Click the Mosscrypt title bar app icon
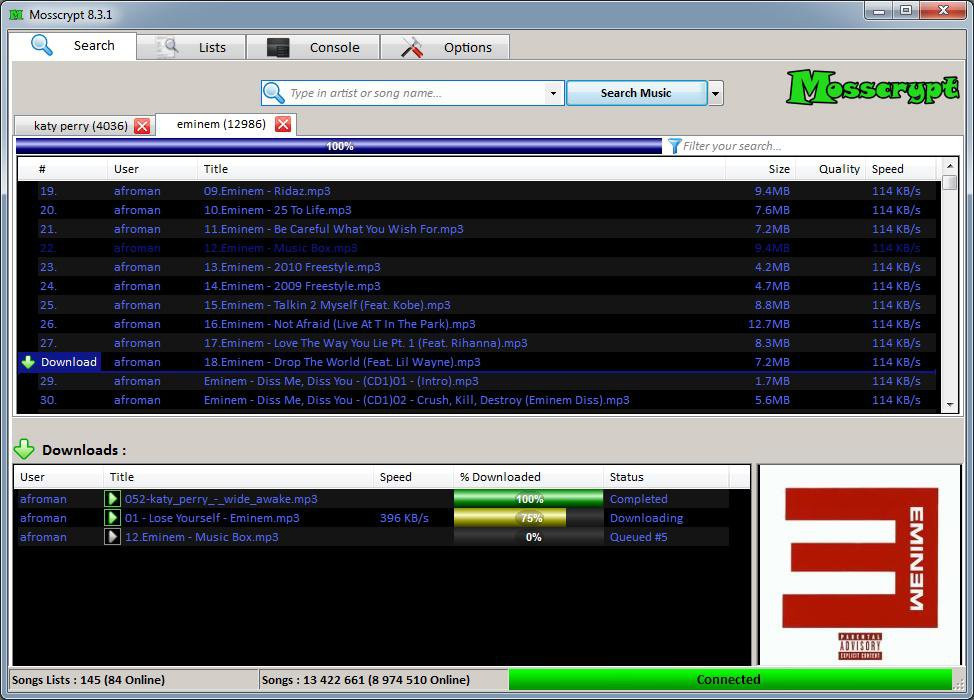Viewport: 974px width, 700px height. [x=16, y=14]
